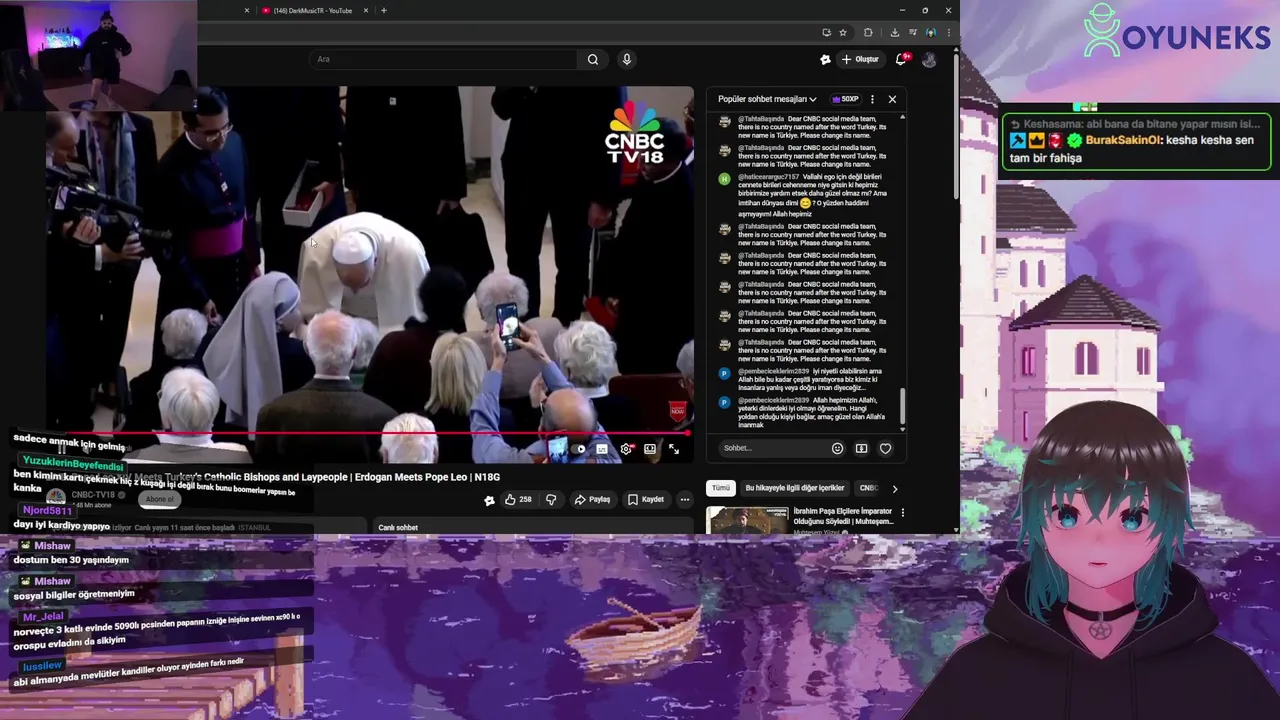Click the Kaydet save button
The height and width of the screenshot is (720, 1280).
pos(646,499)
